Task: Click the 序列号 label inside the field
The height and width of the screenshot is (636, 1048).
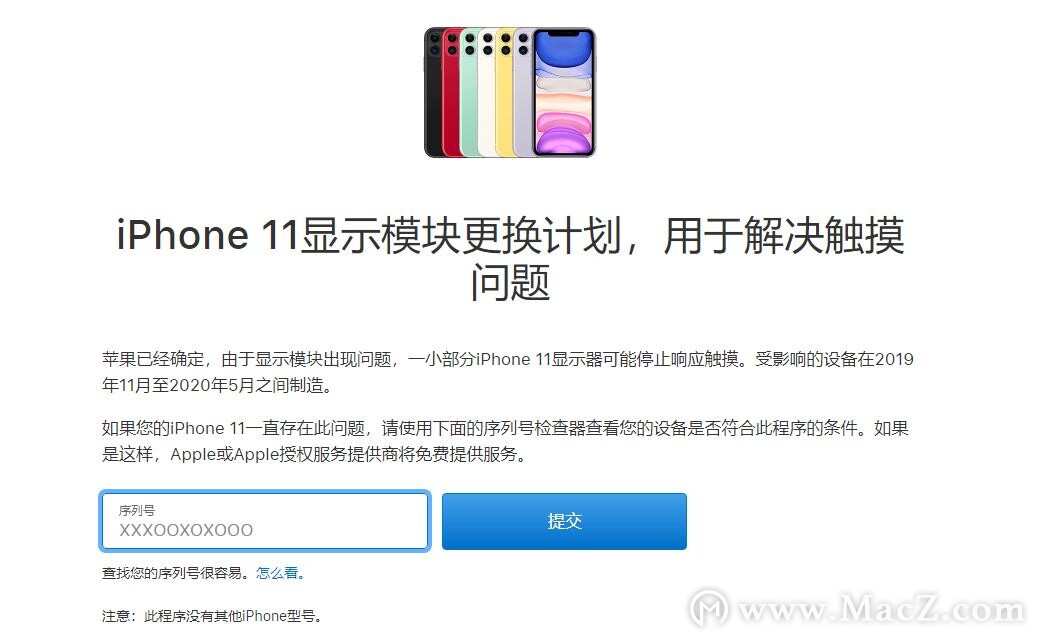Action: tap(137, 510)
